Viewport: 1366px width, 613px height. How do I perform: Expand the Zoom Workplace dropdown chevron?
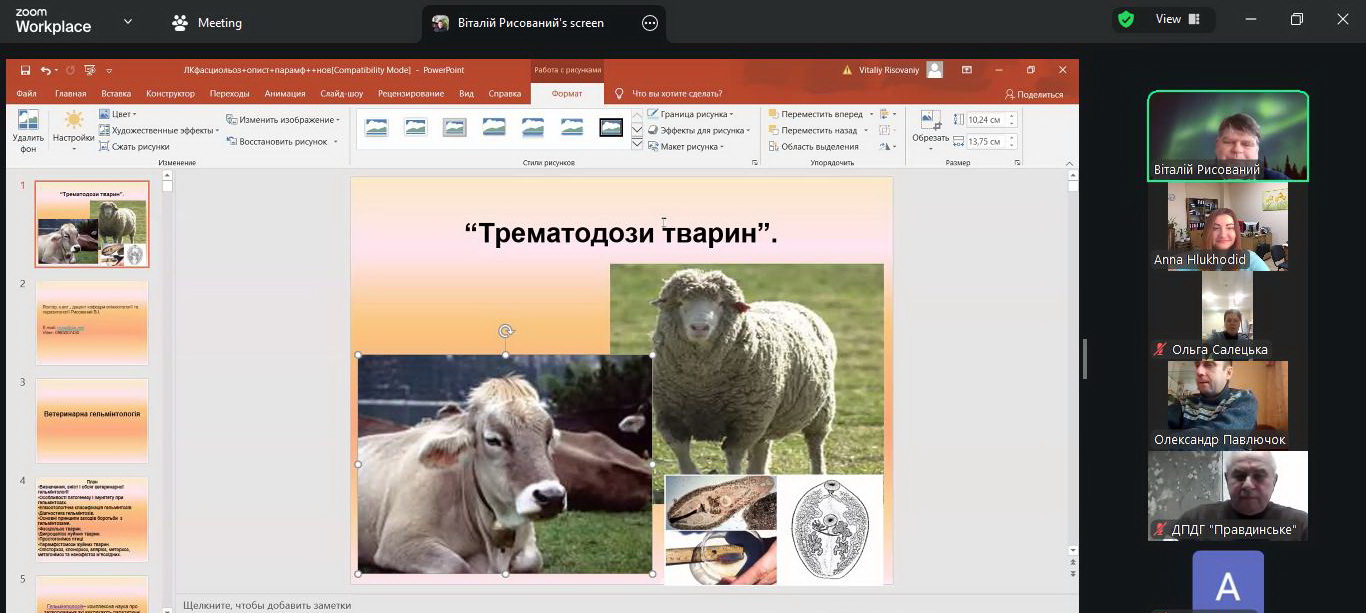[128, 21]
